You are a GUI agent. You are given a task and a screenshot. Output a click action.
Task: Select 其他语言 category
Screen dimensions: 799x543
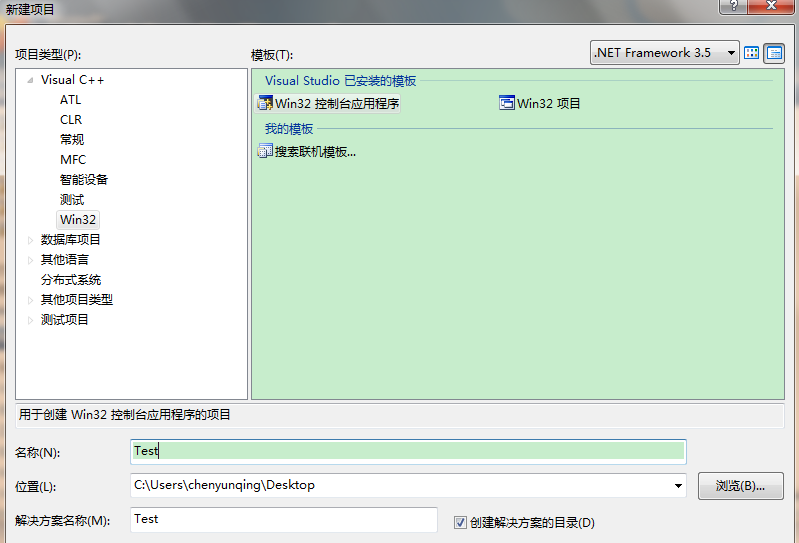coord(64,260)
